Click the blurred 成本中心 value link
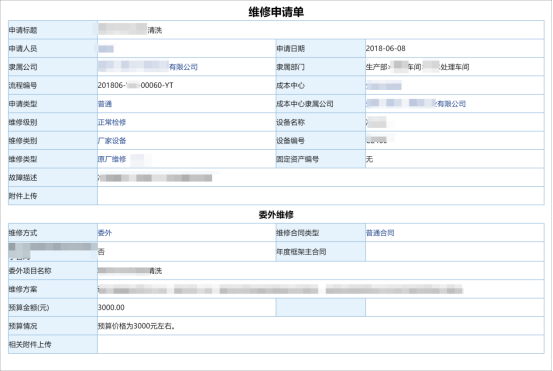This screenshot has width=553, height=371. [384, 85]
